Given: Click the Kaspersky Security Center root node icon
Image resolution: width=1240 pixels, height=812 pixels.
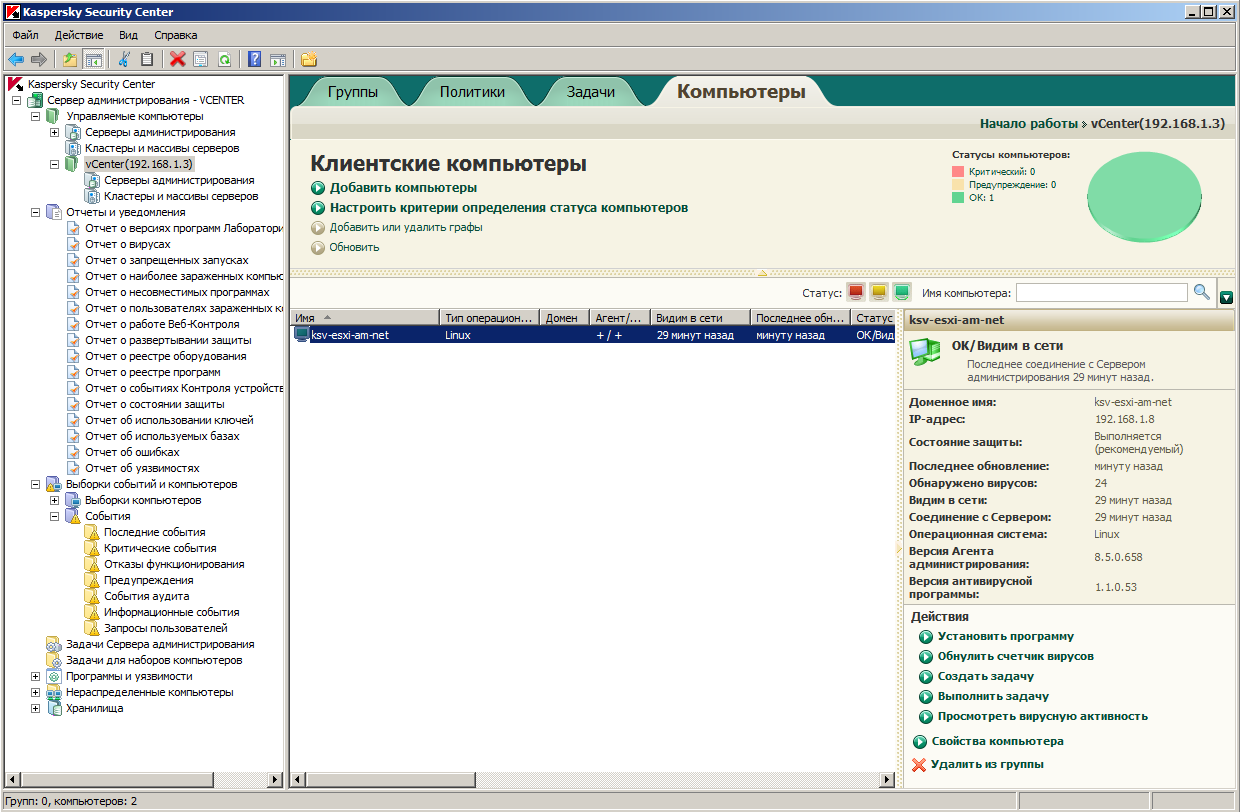Looking at the screenshot, I should 16,84.
